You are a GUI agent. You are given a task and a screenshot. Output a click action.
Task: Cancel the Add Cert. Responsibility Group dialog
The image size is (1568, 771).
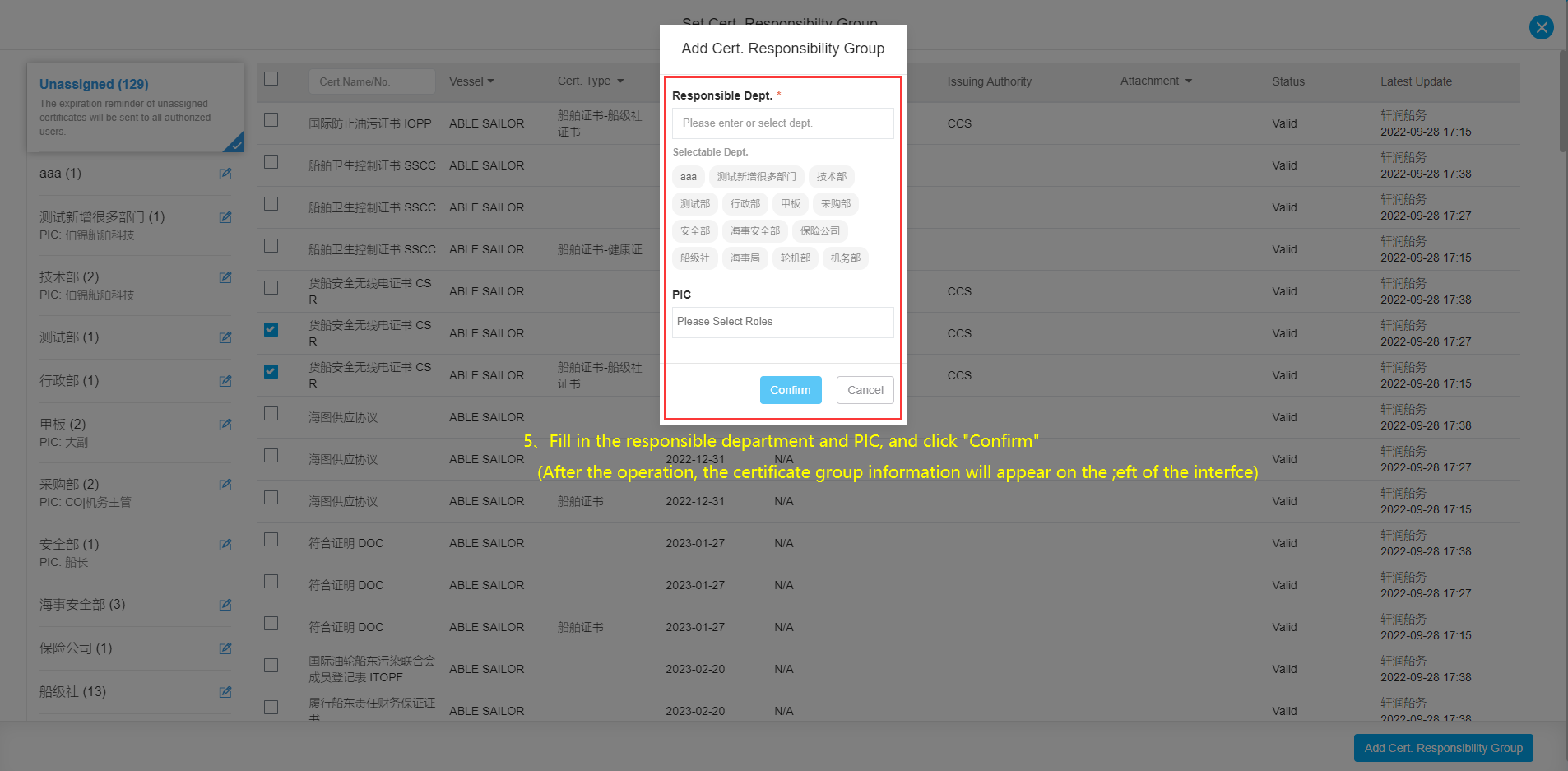(x=865, y=390)
